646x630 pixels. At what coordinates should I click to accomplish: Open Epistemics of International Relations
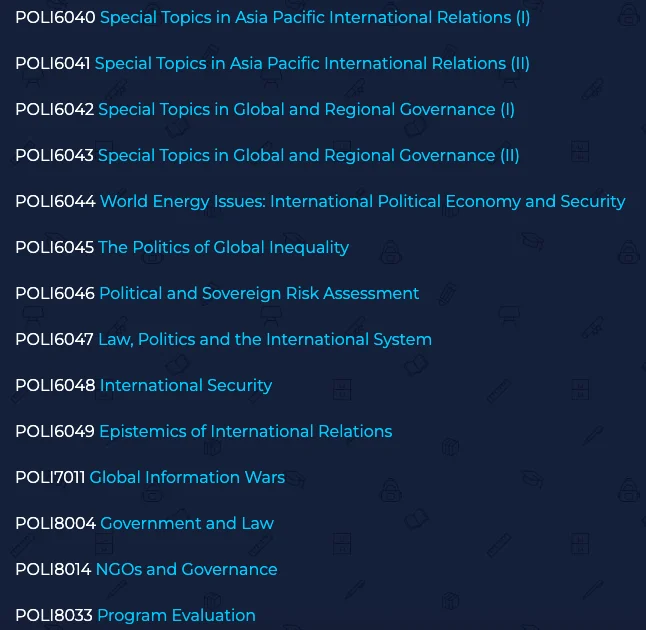245,432
